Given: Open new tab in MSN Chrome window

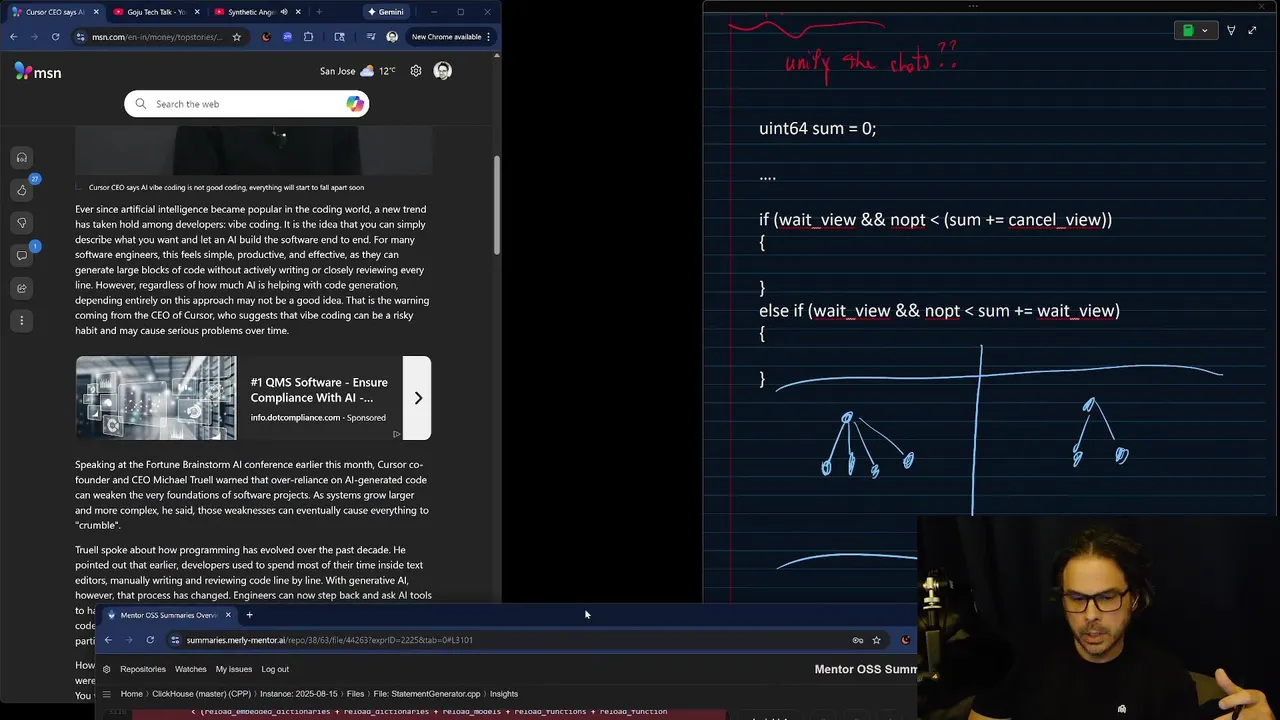Looking at the screenshot, I should coord(319,12).
